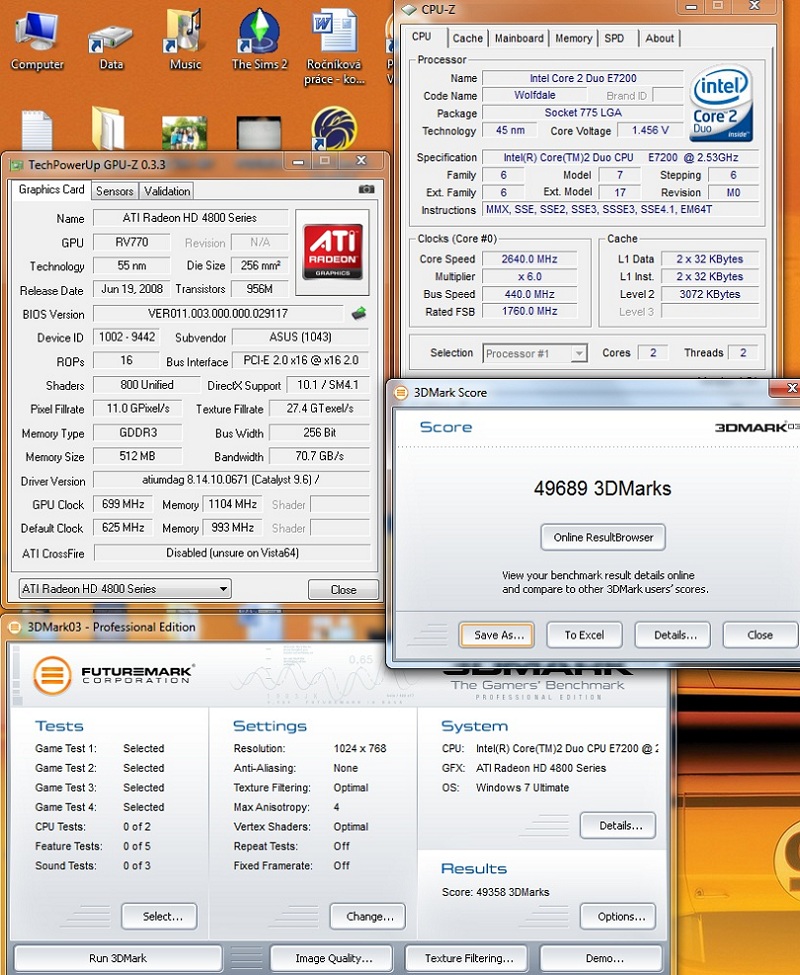The height and width of the screenshot is (975, 800).
Task: Select the Graphics Card tab in GPU-Z
Action: pos(51,190)
